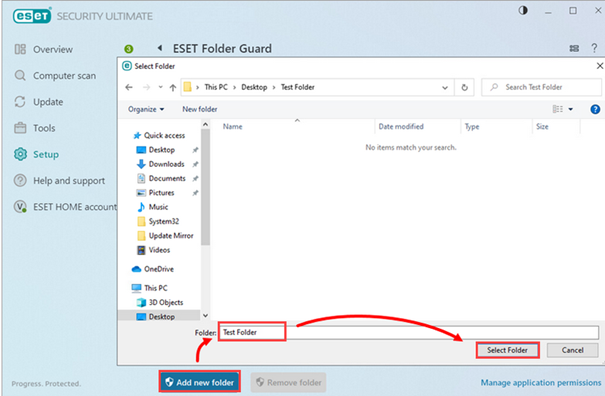The width and height of the screenshot is (605, 396).
Task: Close the Select Folder dialog
Action: pyautogui.click(x=599, y=66)
